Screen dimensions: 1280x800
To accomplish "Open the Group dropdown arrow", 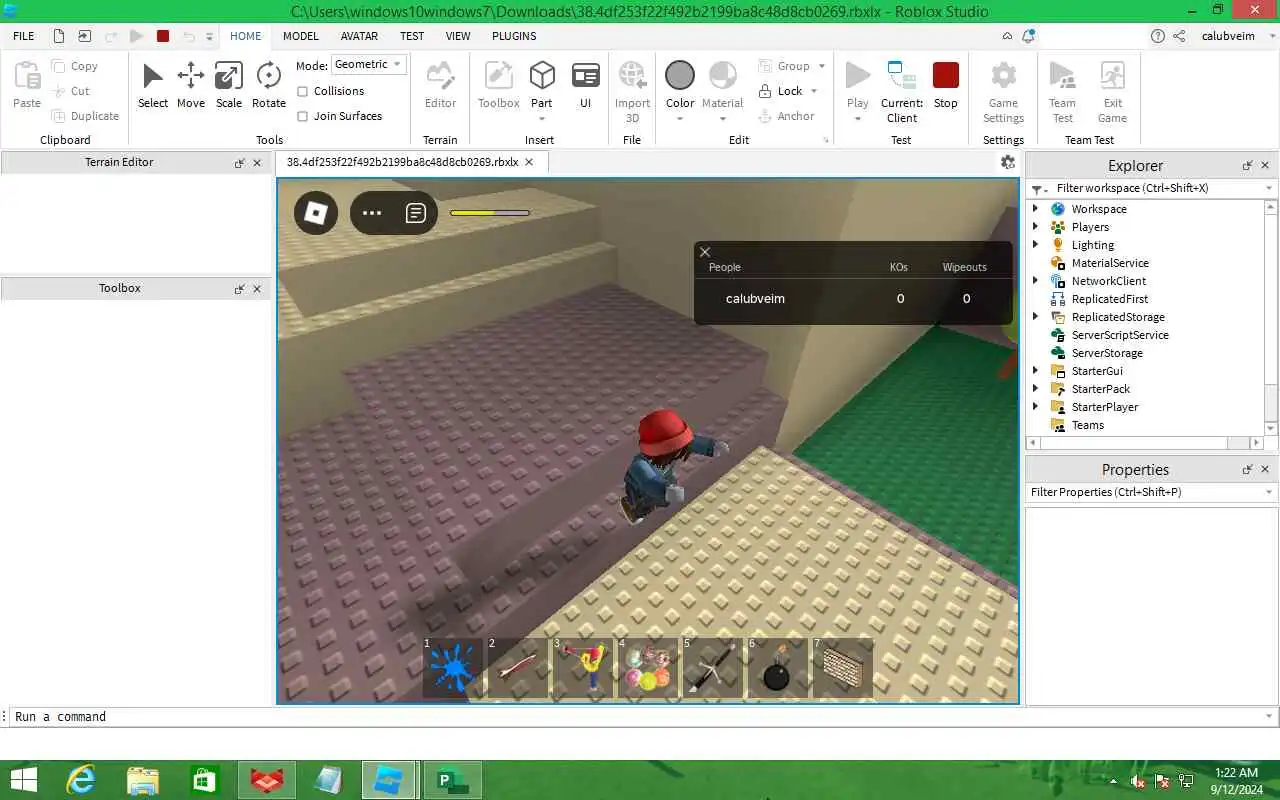I will coord(822,66).
